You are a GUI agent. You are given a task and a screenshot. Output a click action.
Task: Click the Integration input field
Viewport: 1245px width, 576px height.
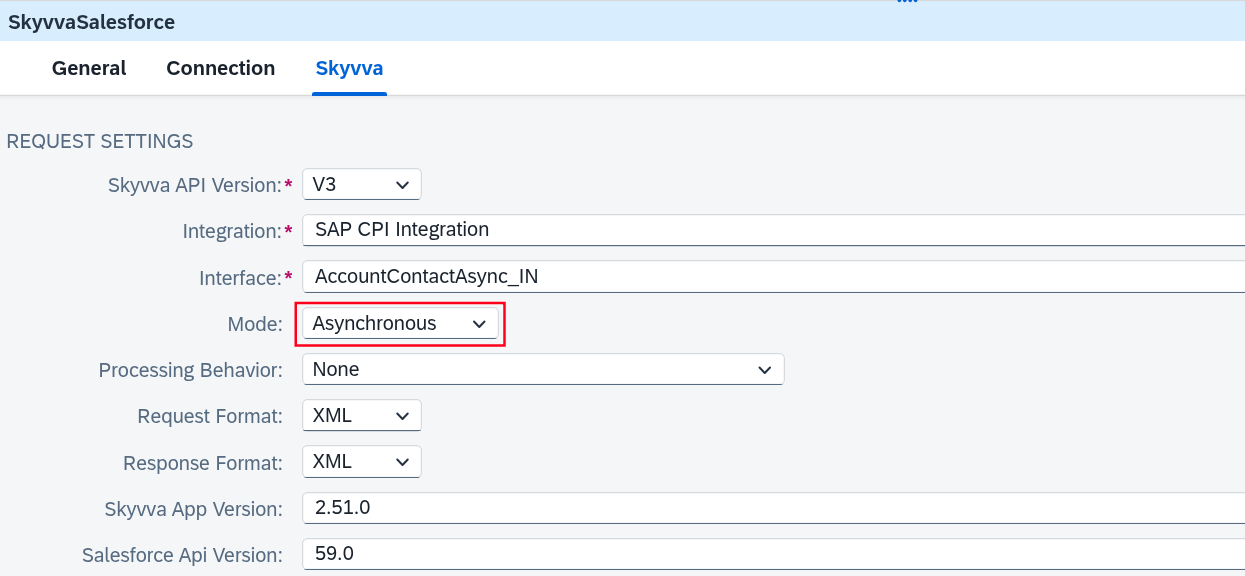pos(773,230)
